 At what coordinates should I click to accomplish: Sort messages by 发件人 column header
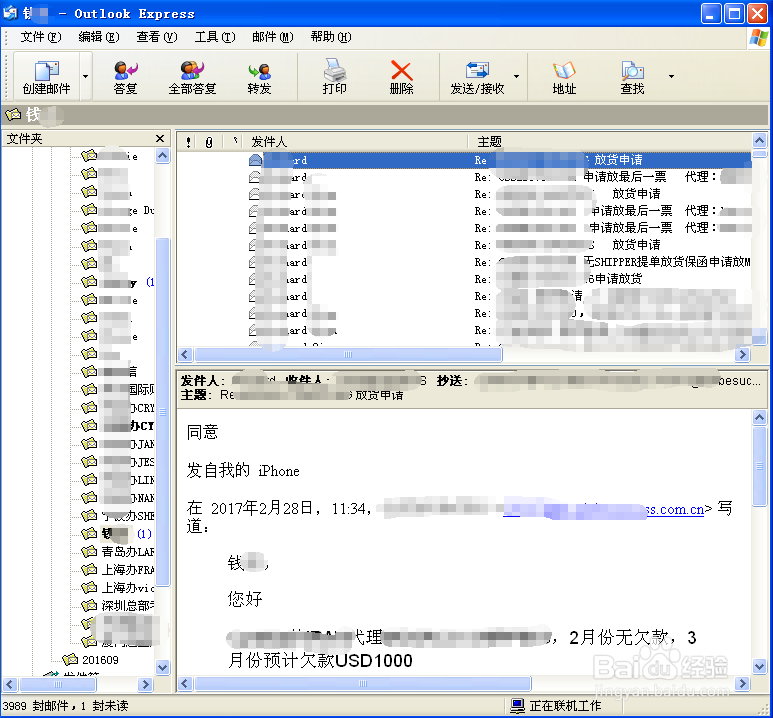point(269,142)
